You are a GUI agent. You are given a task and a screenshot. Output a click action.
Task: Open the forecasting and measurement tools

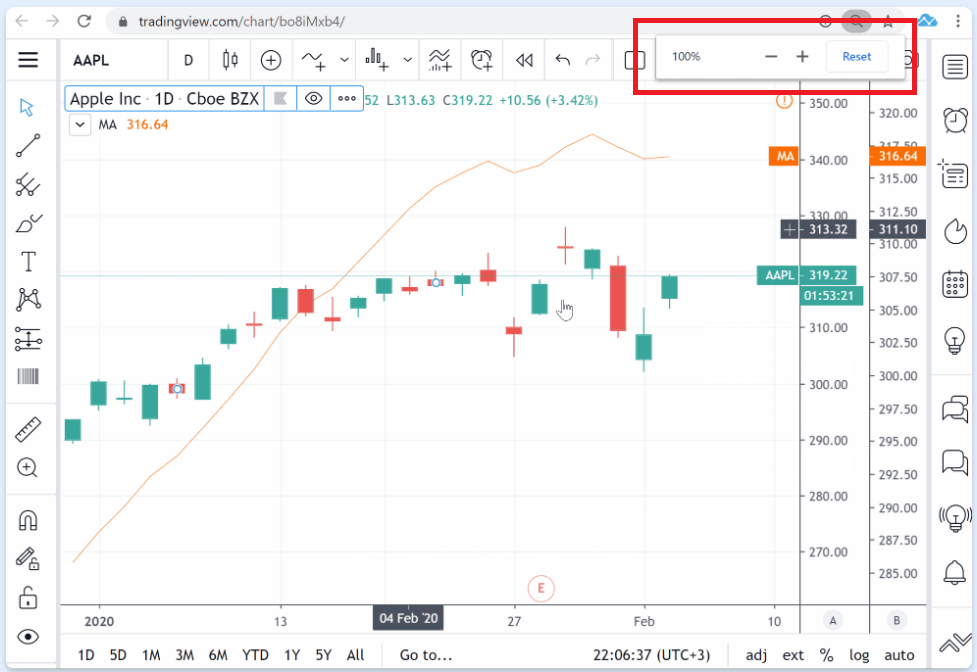29,339
